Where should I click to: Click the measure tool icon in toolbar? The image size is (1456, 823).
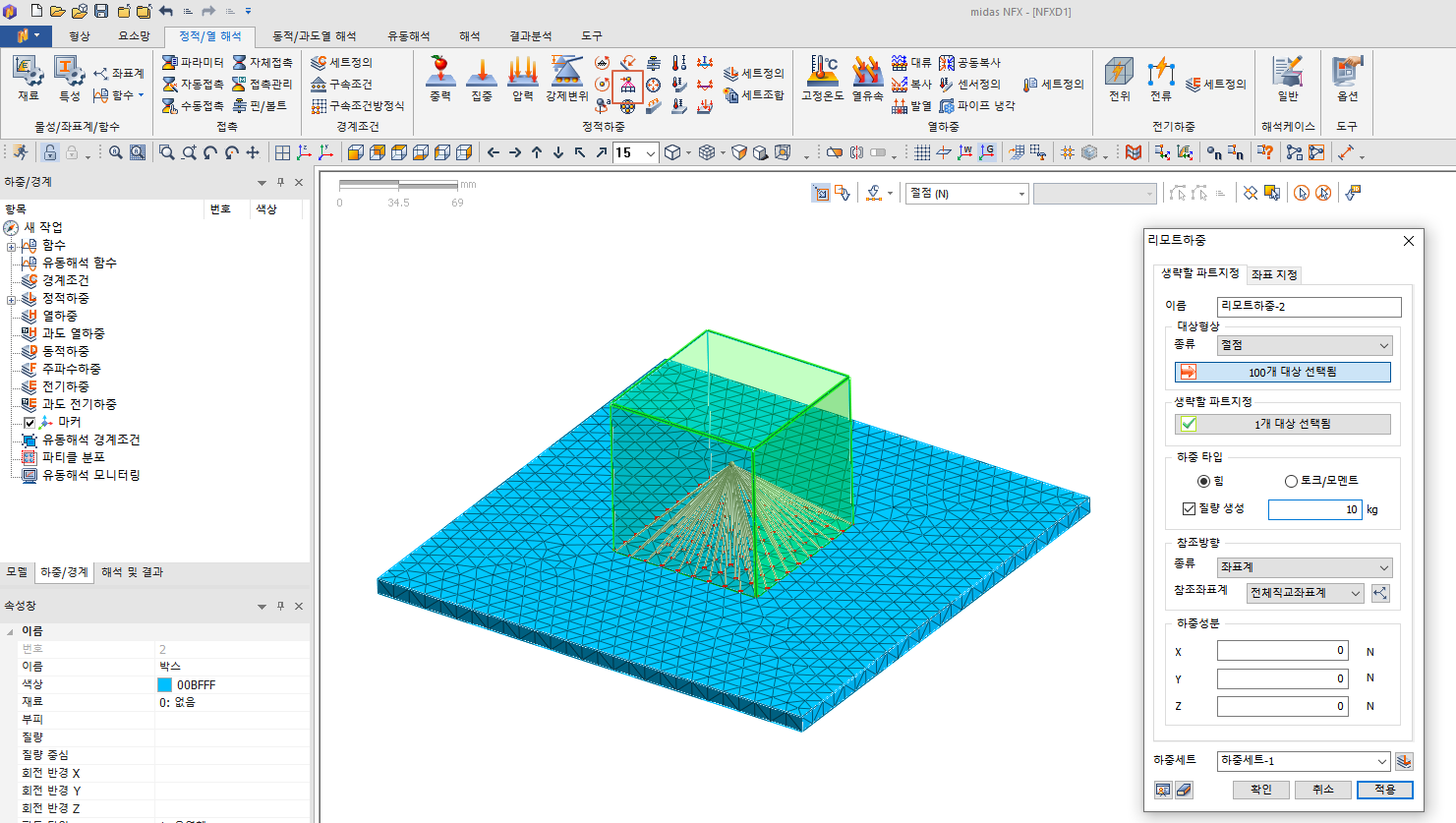[1345, 152]
